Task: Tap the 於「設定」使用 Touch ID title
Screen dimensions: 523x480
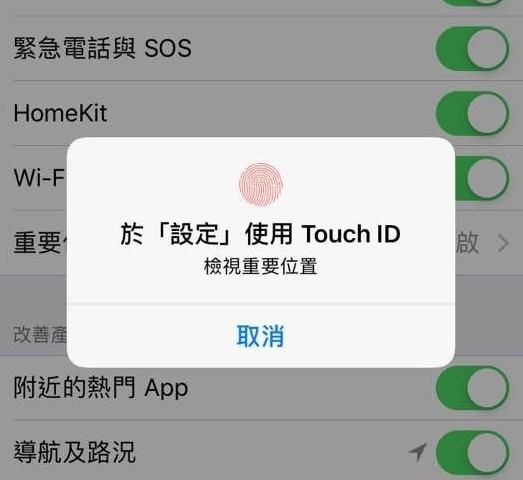Action: point(260,234)
